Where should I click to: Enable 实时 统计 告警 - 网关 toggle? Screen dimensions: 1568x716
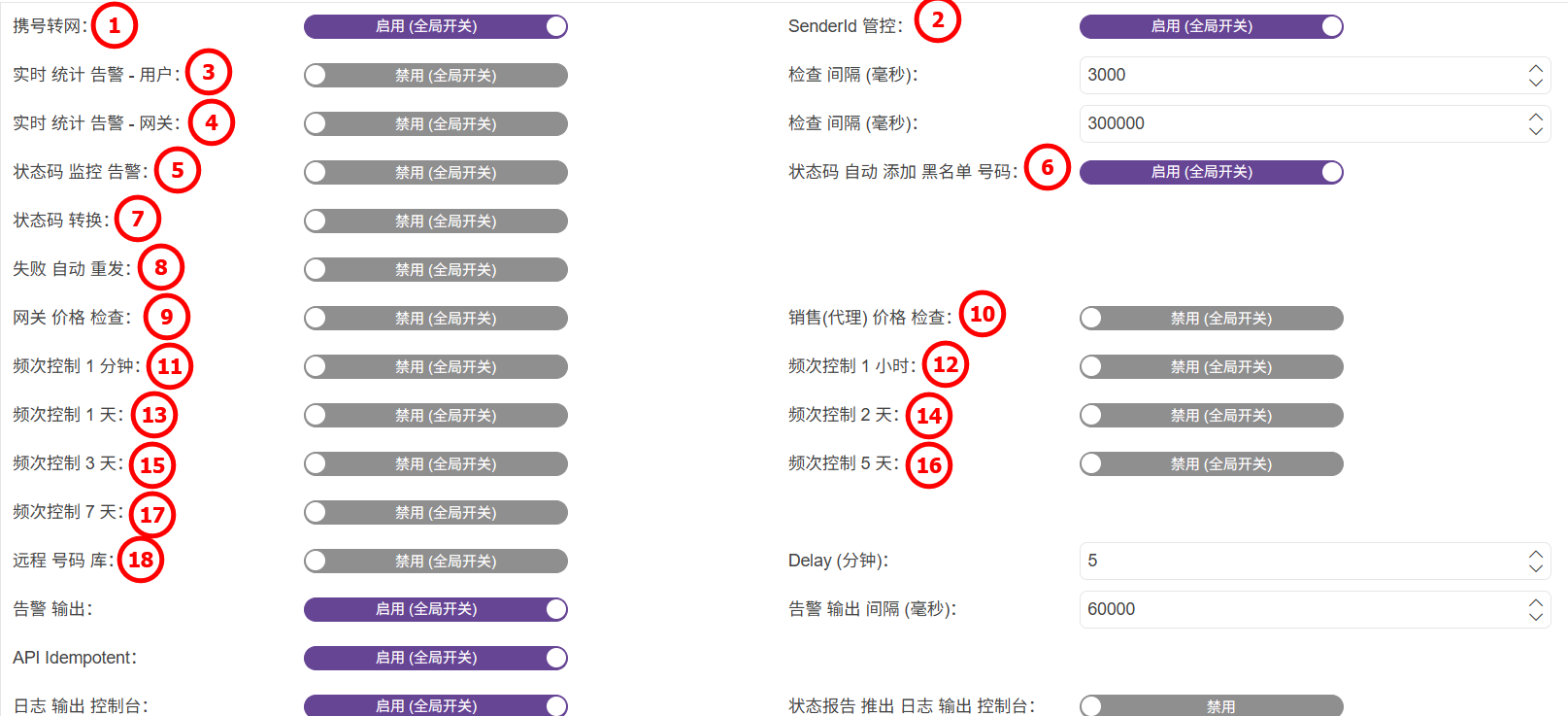click(435, 123)
